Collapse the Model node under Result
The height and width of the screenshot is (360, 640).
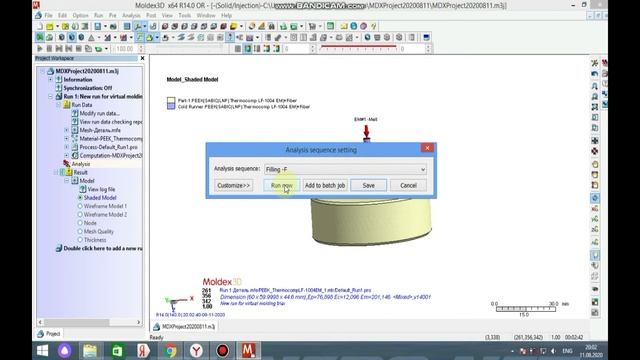click(67, 181)
